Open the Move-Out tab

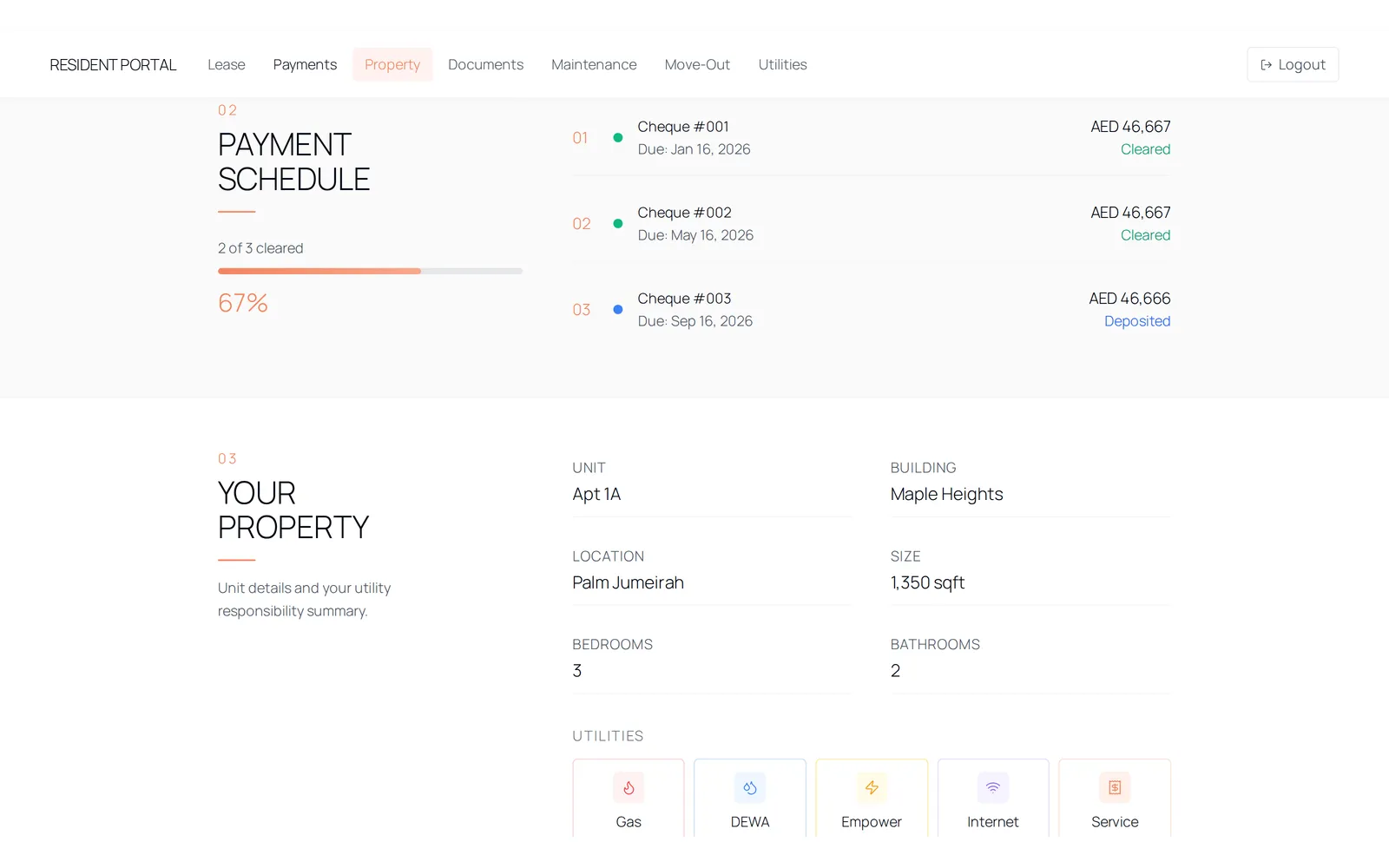(697, 64)
